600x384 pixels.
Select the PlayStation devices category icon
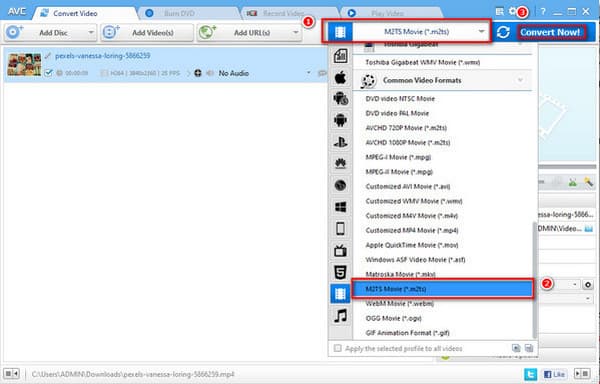(340, 142)
